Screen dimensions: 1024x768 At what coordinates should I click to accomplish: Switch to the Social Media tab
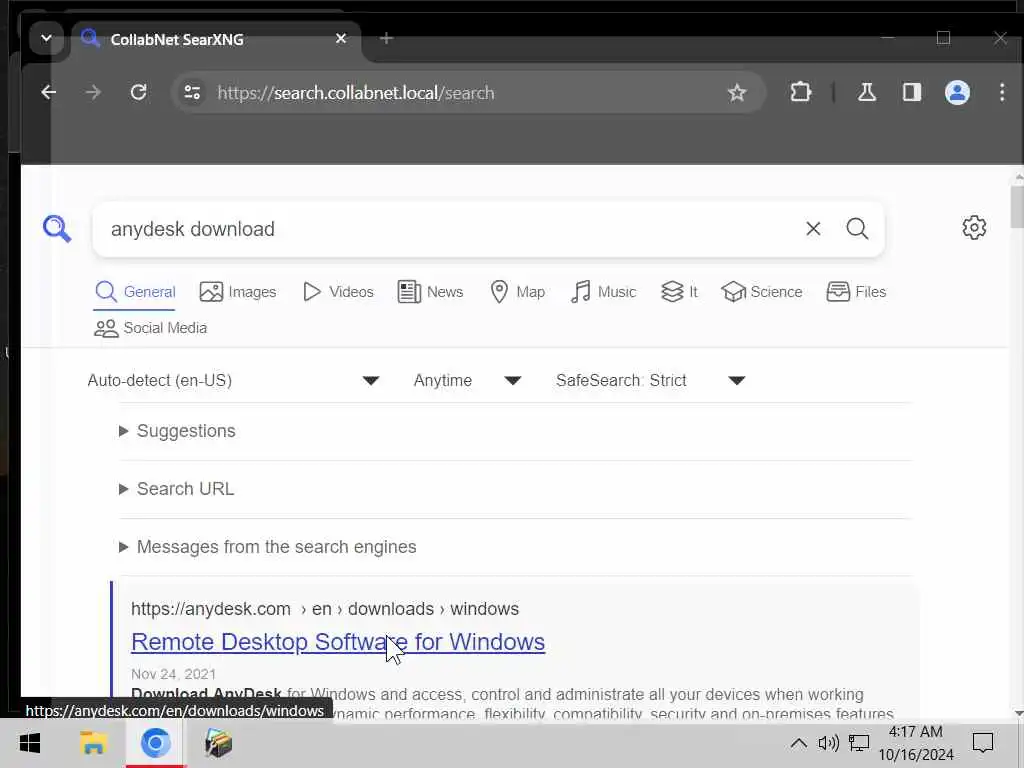point(150,328)
